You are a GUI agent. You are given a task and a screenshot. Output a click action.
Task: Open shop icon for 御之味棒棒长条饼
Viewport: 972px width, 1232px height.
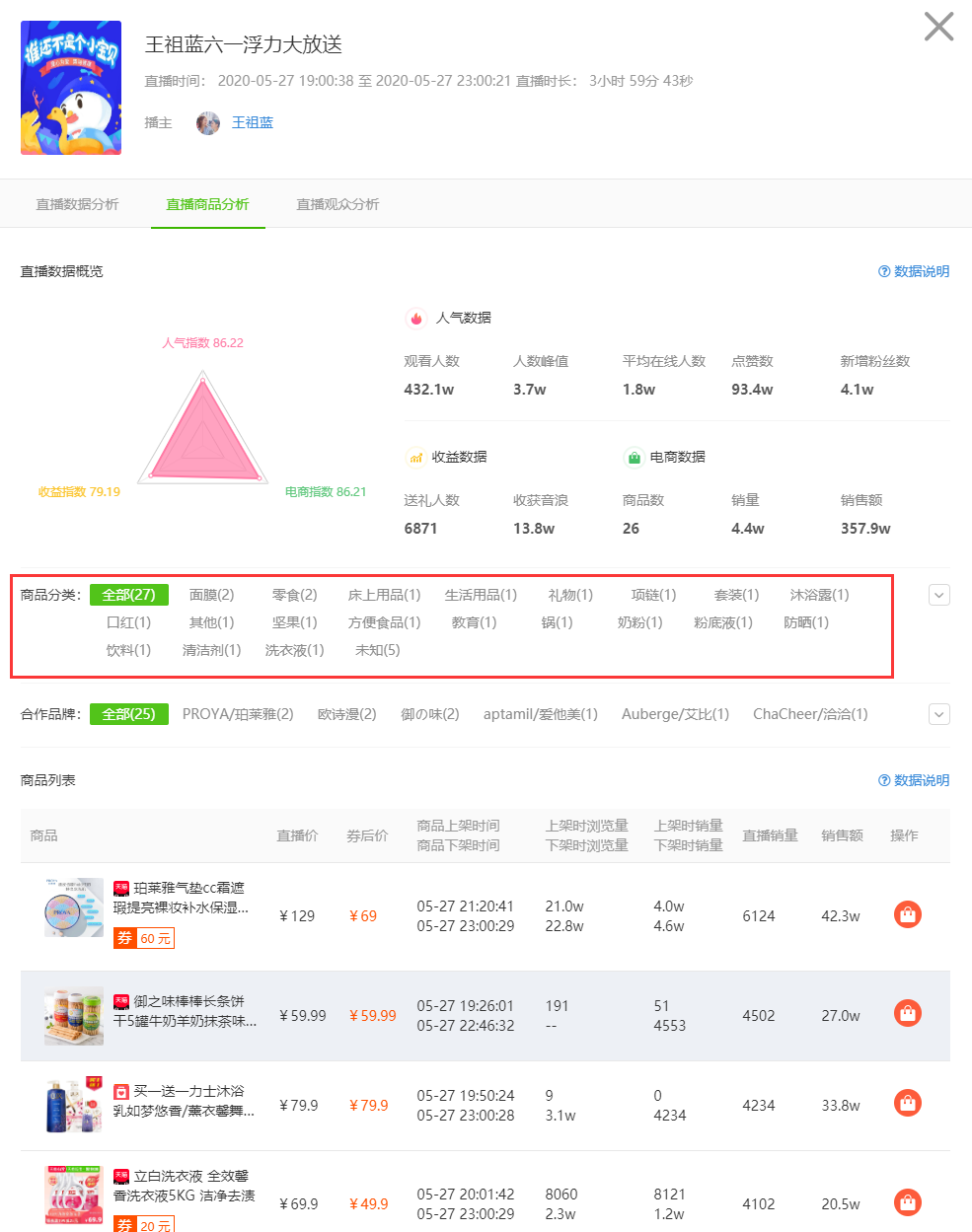tap(908, 1013)
